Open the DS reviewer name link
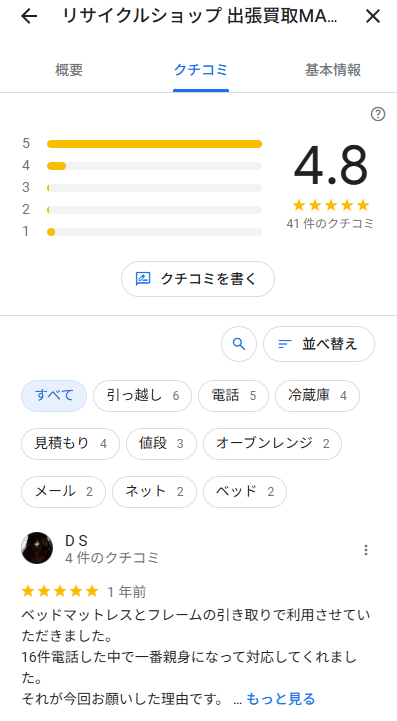This screenshot has height=721, width=397. 76,541
